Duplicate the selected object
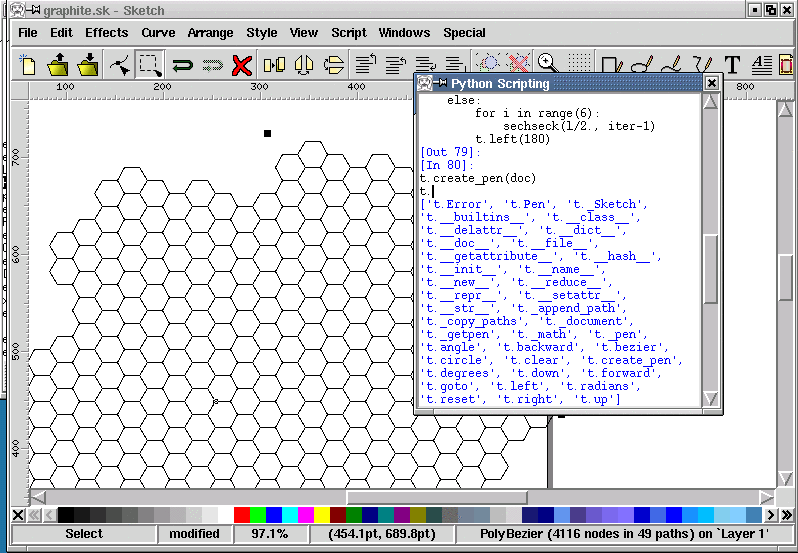 coord(274,65)
